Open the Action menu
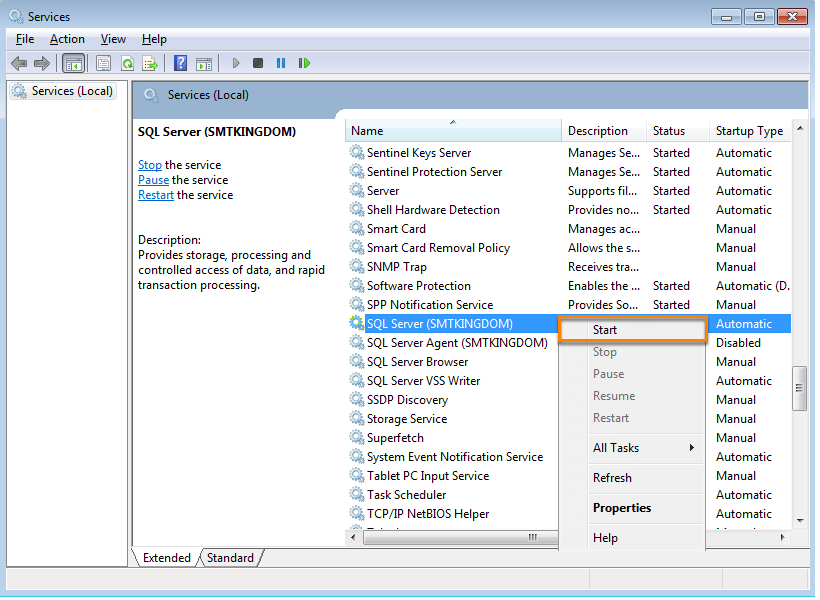 tap(67, 39)
